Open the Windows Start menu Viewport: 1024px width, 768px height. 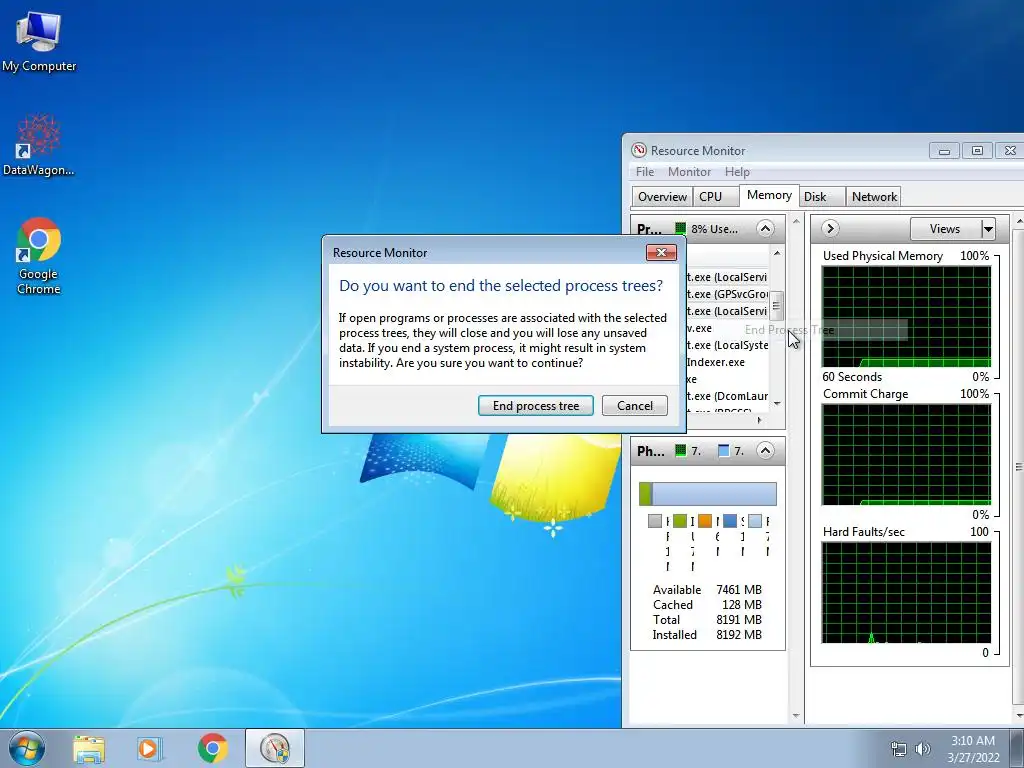click(x=27, y=748)
